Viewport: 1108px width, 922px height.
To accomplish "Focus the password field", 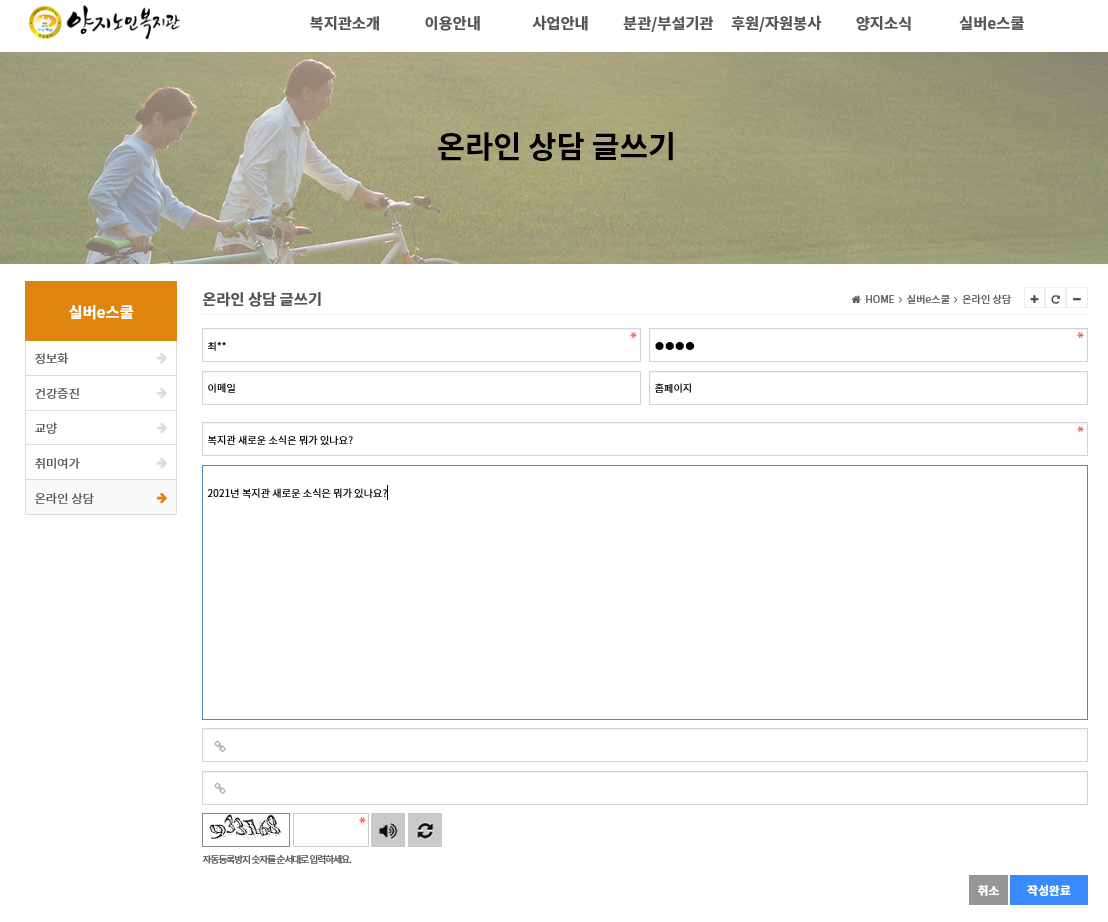I will click(868, 345).
